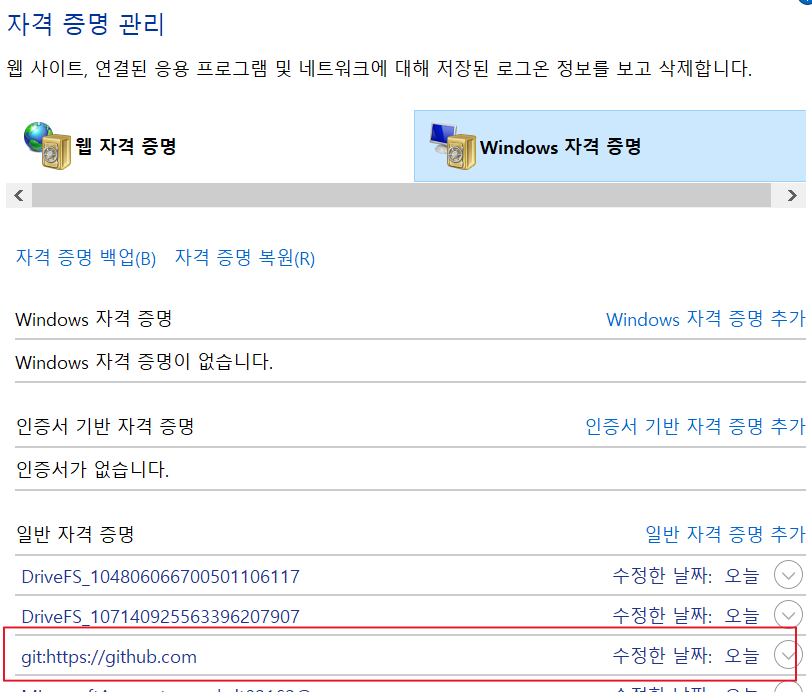This screenshot has height=692, width=812.
Task: Click the 일반 자격 증명 추가 link
Action: pos(726,534)
